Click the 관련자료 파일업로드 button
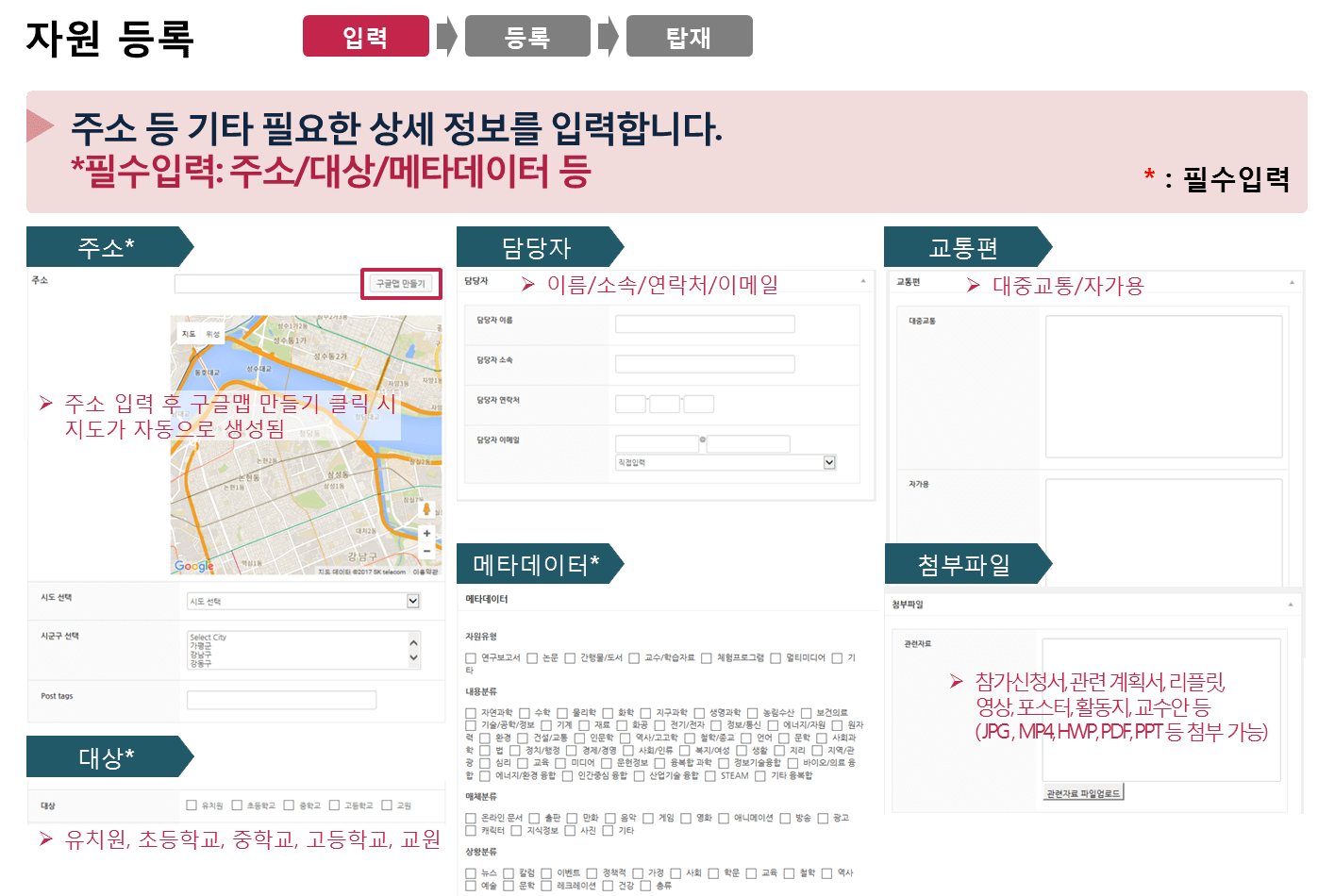Image resolution: width=1318 pixels, height=896 pixels. click(x=1083, y=793)
